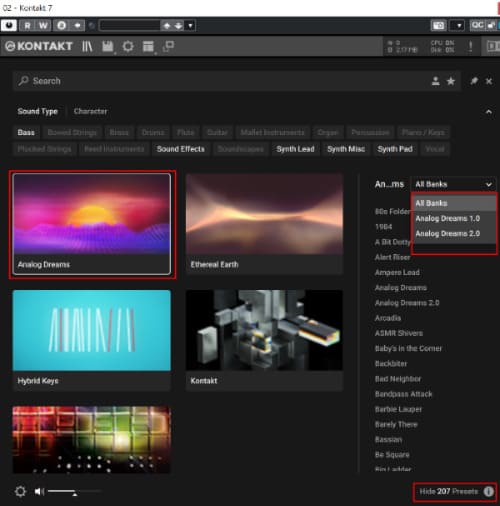Image resolution: width=500 pixels, height=506 pixels.
Task: Select the Bandpass Attack preset
Action: [404, 394]
